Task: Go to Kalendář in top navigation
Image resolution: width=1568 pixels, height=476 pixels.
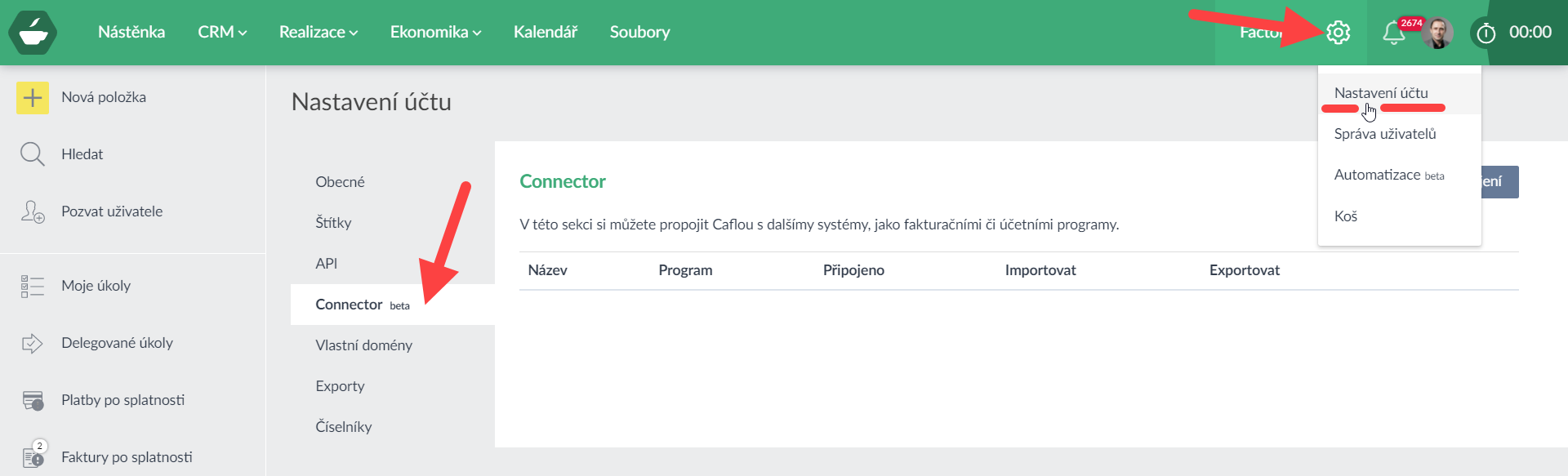Action: (545, 32)
